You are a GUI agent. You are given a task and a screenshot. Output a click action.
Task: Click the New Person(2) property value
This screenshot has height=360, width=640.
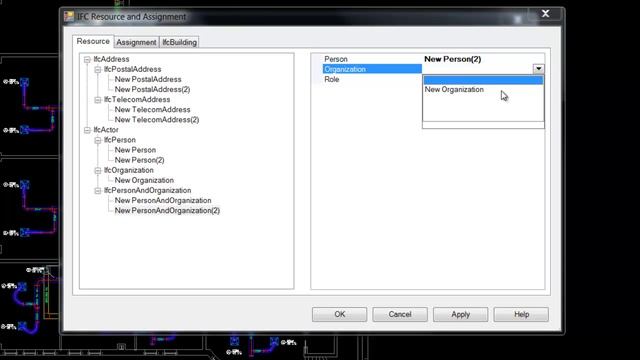point(453,59)
